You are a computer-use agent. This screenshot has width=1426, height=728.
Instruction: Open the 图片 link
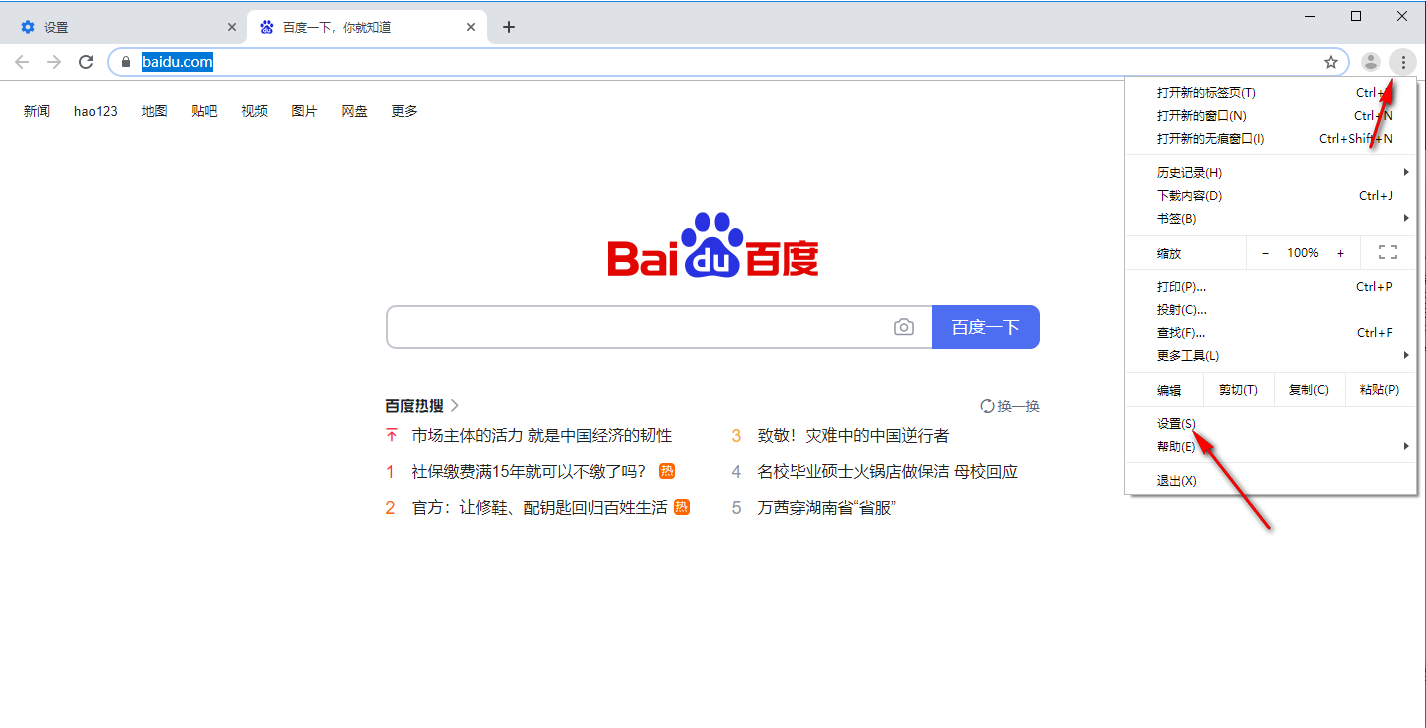tap(305, 111)
